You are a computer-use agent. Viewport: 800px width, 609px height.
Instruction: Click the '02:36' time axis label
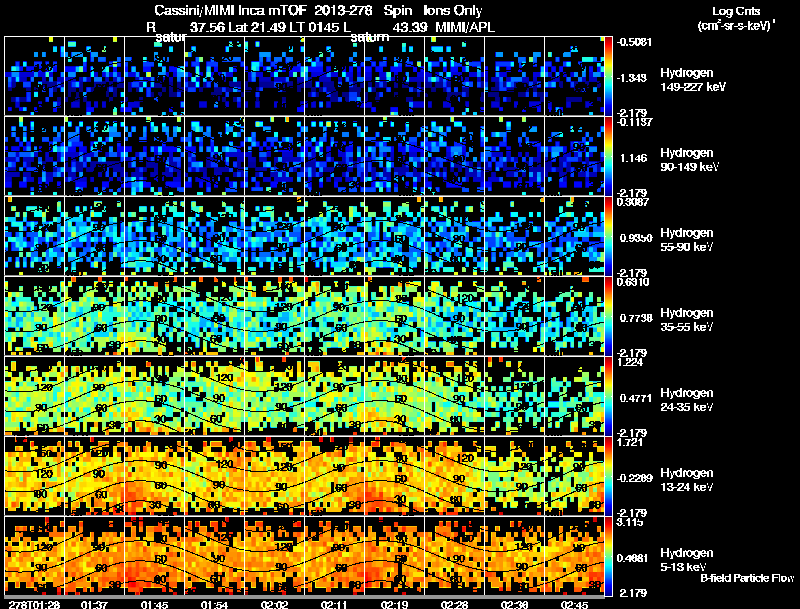coord(514,604)
